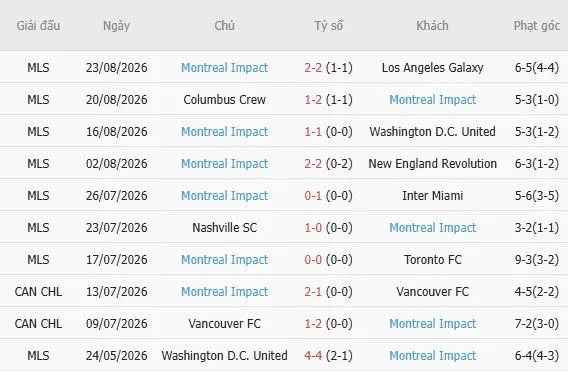This screenshot has width=568, height=373.
Task: Click Washington D.C. United away team on 16/08/2026
Action: coord(433,131)
